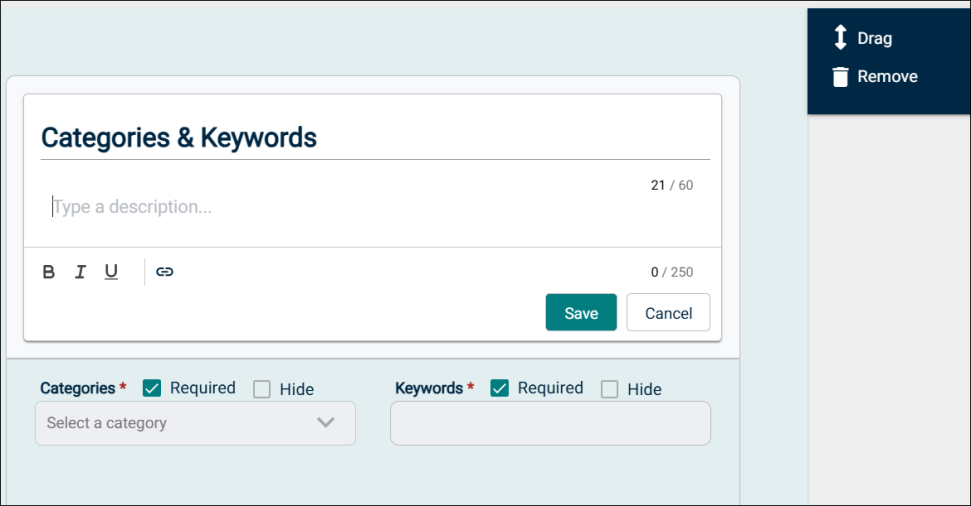Click the trash can Remove icon
Screen dimensions: 971x506
[x=840, y=77]
